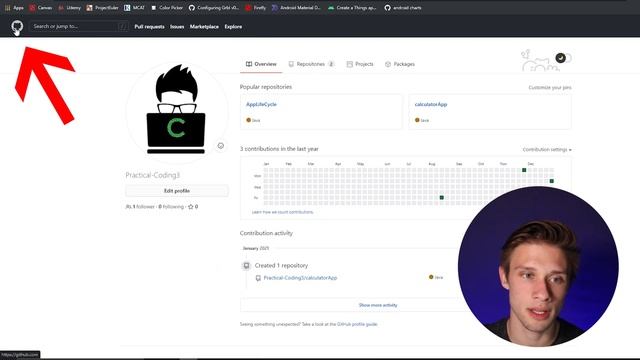Viewport: 640px width, 360px height.
Task: Click the December green contribution square
Action: pos(524,170)
